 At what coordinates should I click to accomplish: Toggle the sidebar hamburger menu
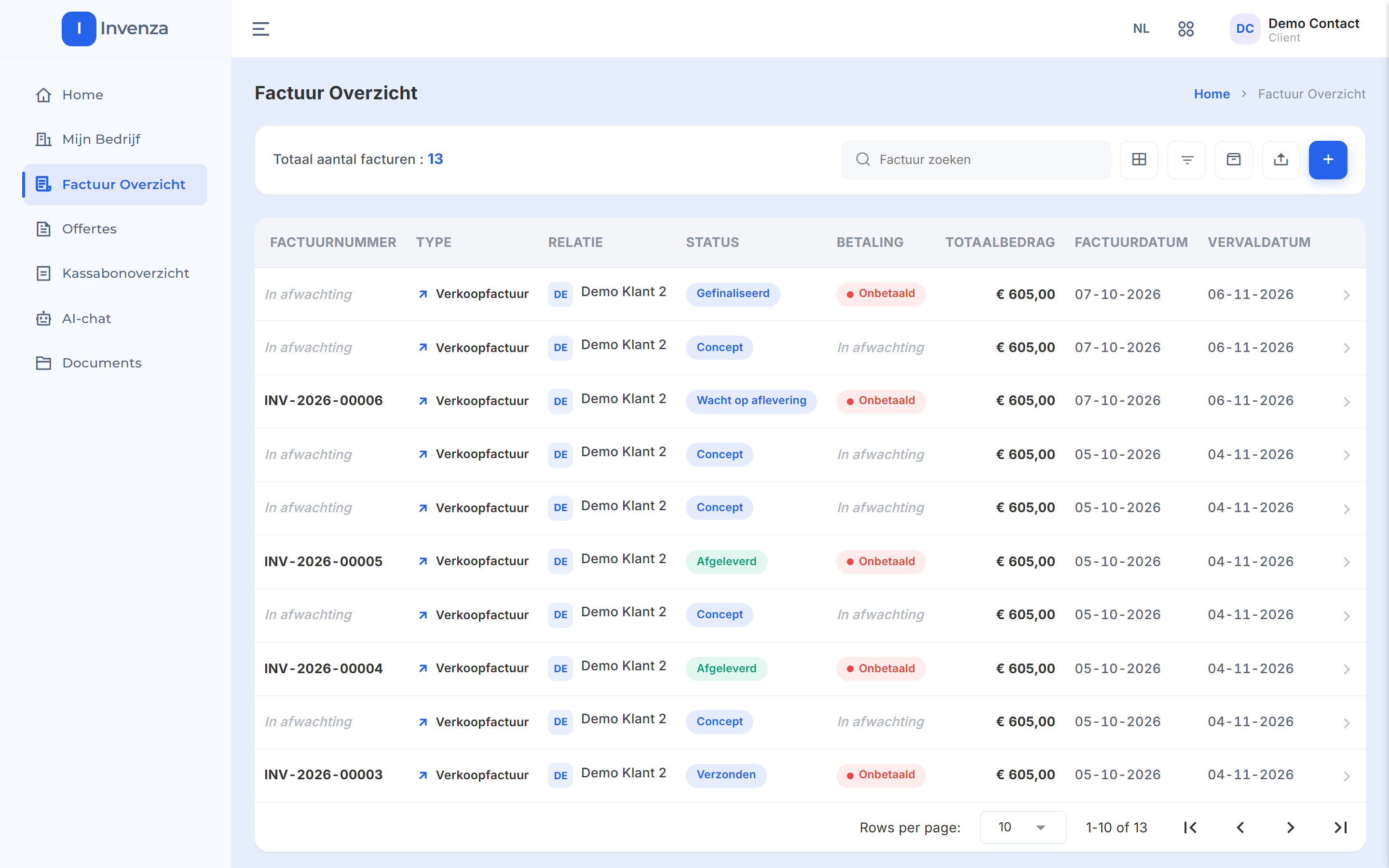point(260,29)
